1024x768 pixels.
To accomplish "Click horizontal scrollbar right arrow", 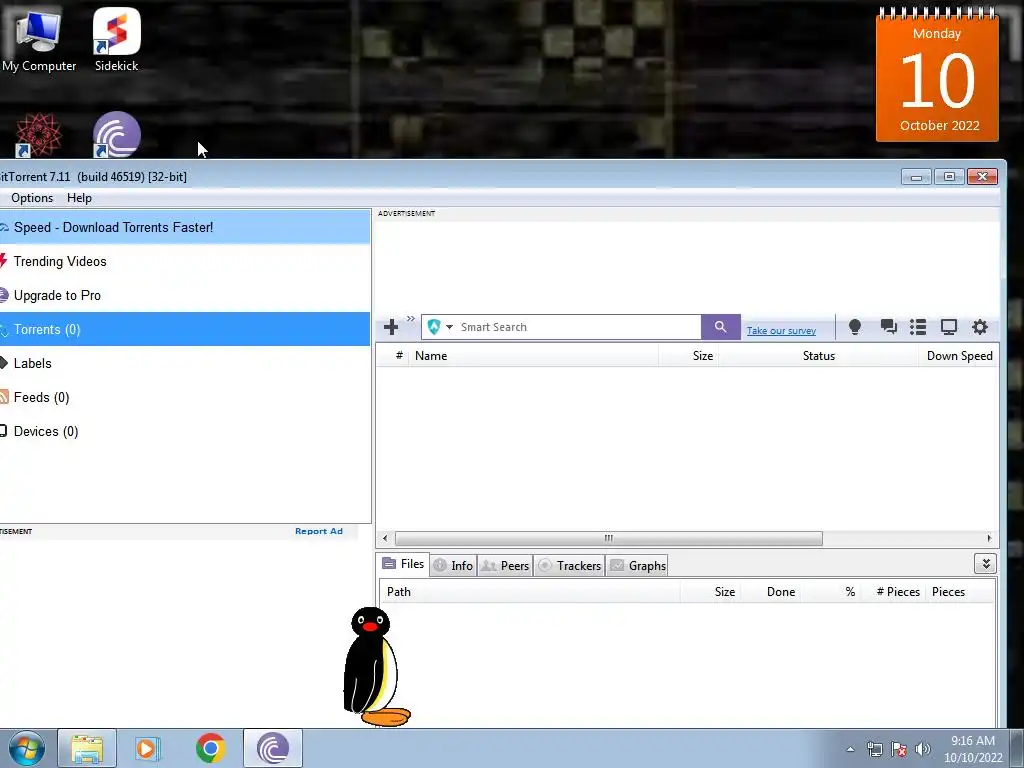I will tap(989, 538).
